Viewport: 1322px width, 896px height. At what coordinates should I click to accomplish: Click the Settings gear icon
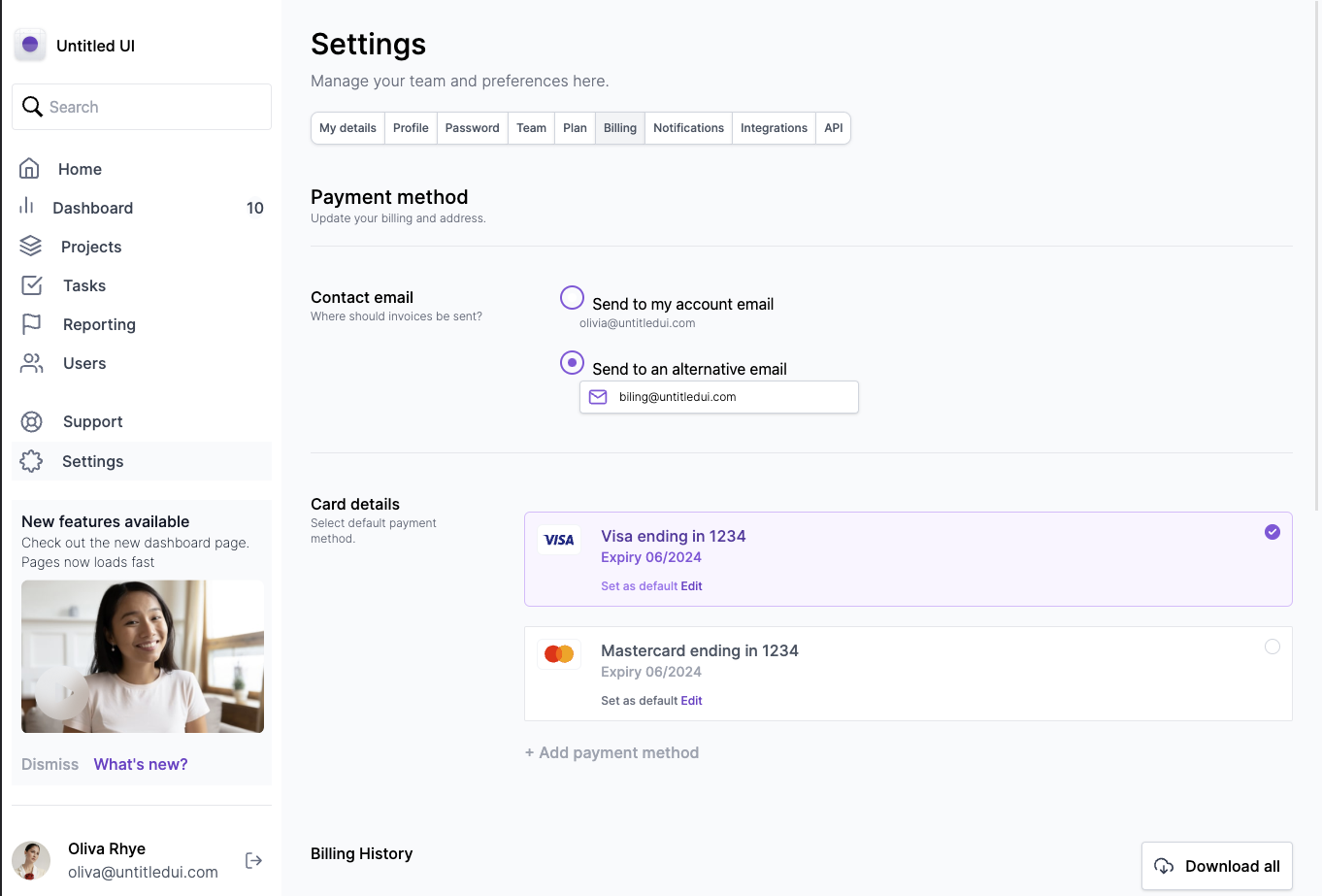click(31, 461)
